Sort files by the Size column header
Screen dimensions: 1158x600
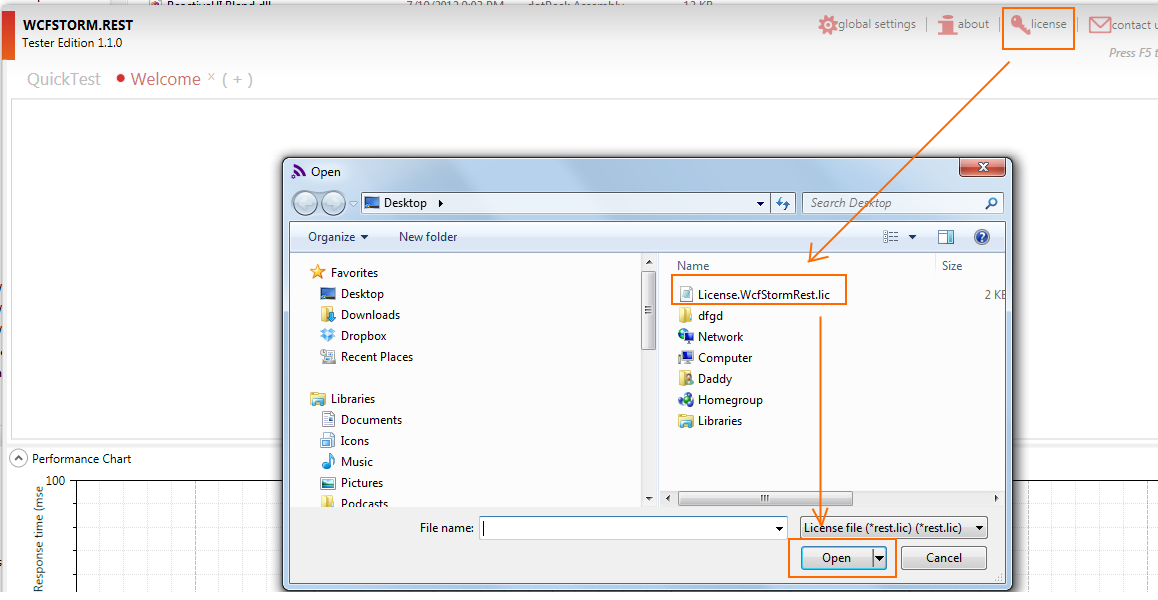(x=952, y=266)
